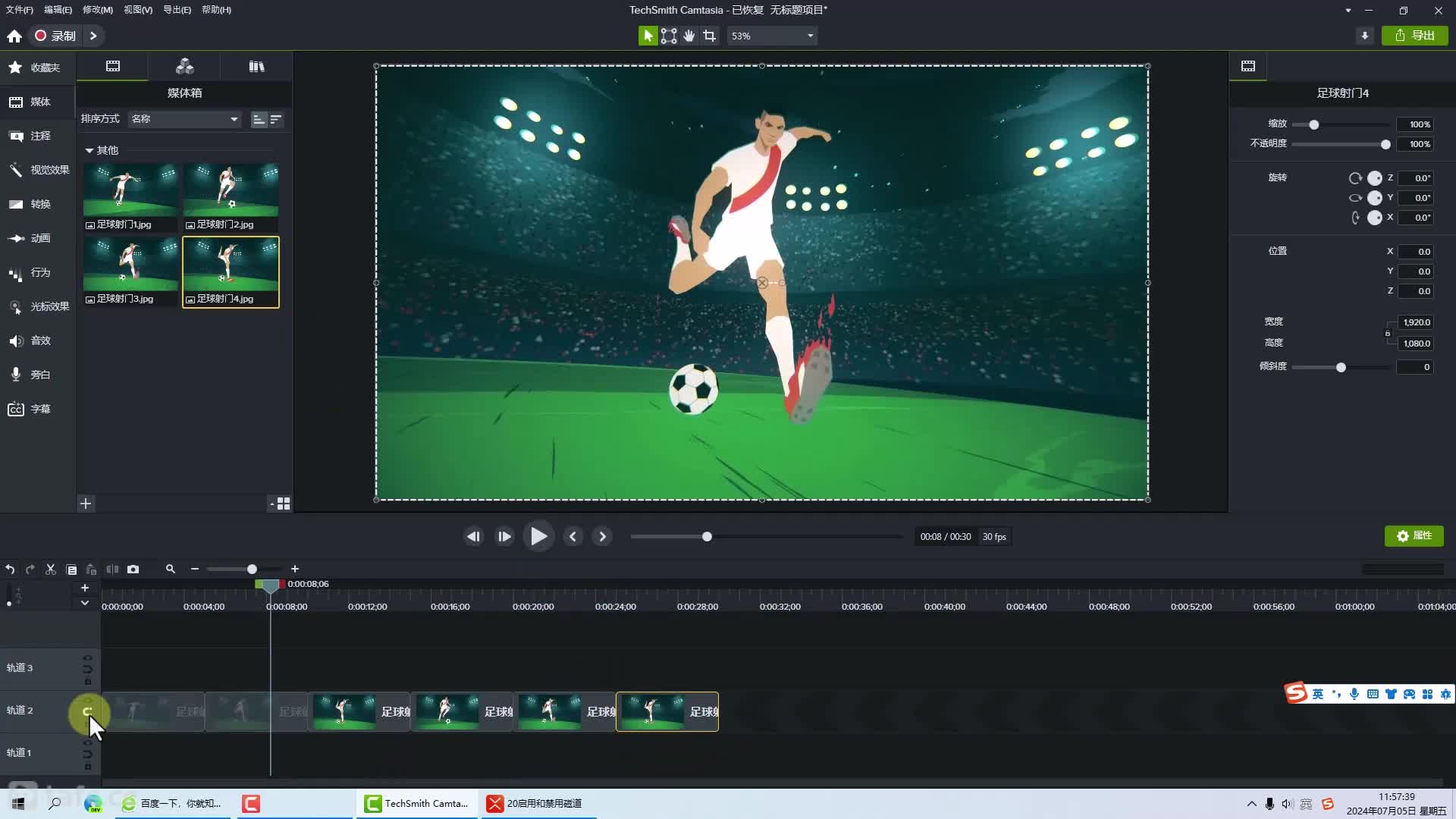Toggle lock on Track 3

pyautogui.click(x=87, y=681)
